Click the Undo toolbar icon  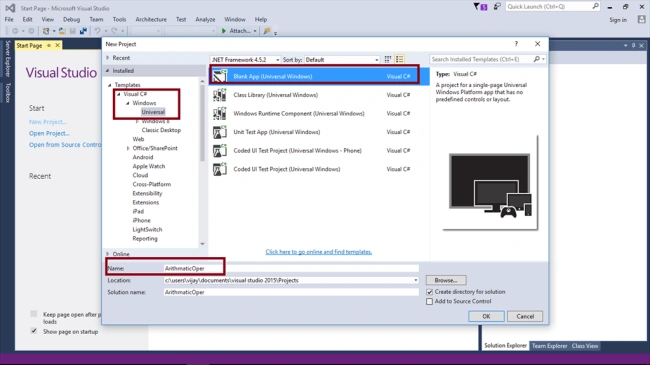[x=97, y=31]
